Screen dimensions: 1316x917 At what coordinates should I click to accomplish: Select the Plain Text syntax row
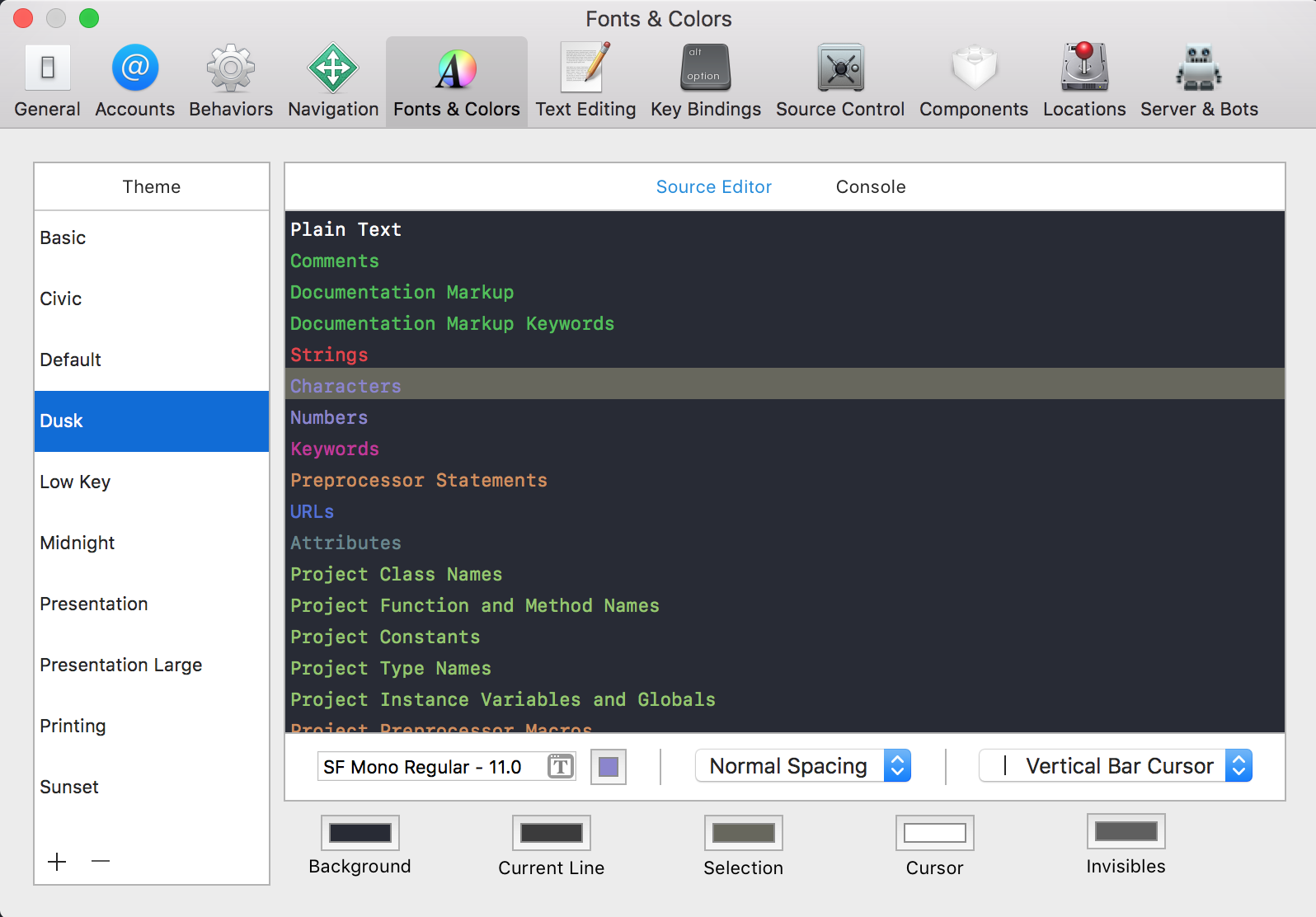(x=785, y=229)
